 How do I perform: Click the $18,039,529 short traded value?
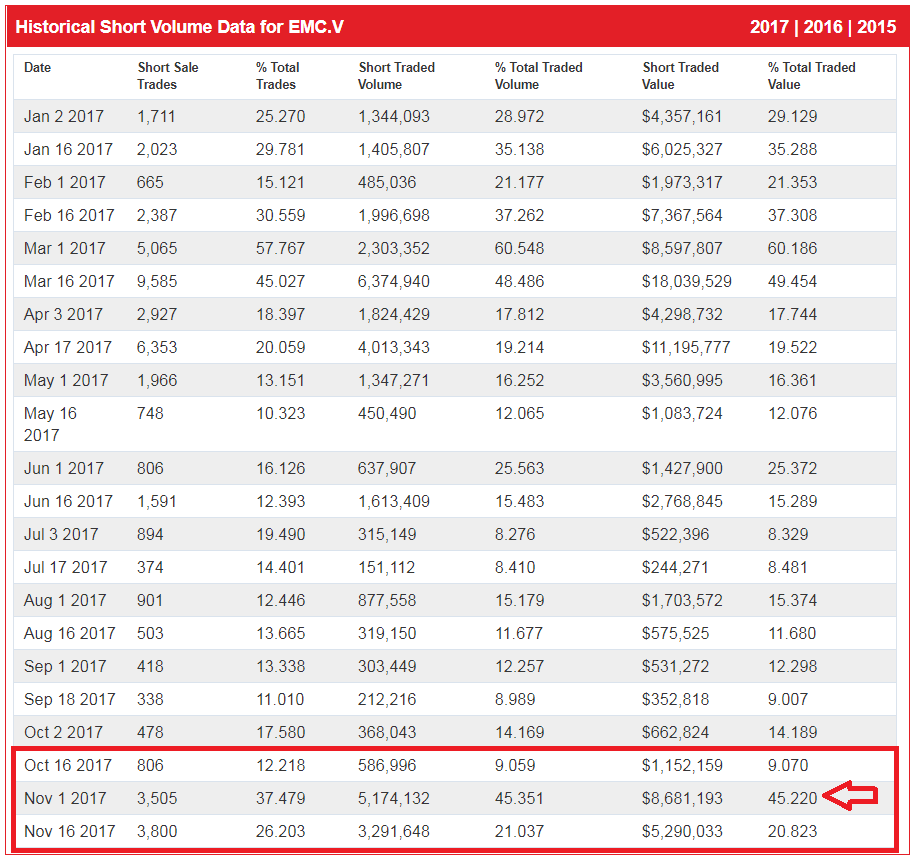[x=686, y=282]
